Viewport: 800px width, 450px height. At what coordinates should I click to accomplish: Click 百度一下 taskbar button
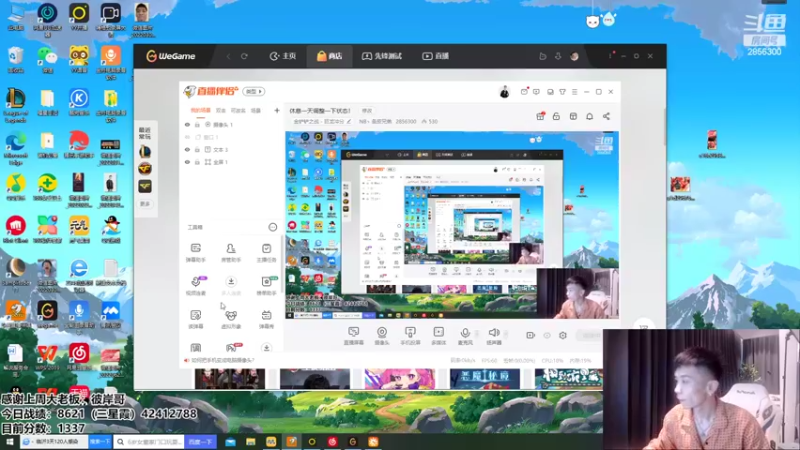coord(201,442)
